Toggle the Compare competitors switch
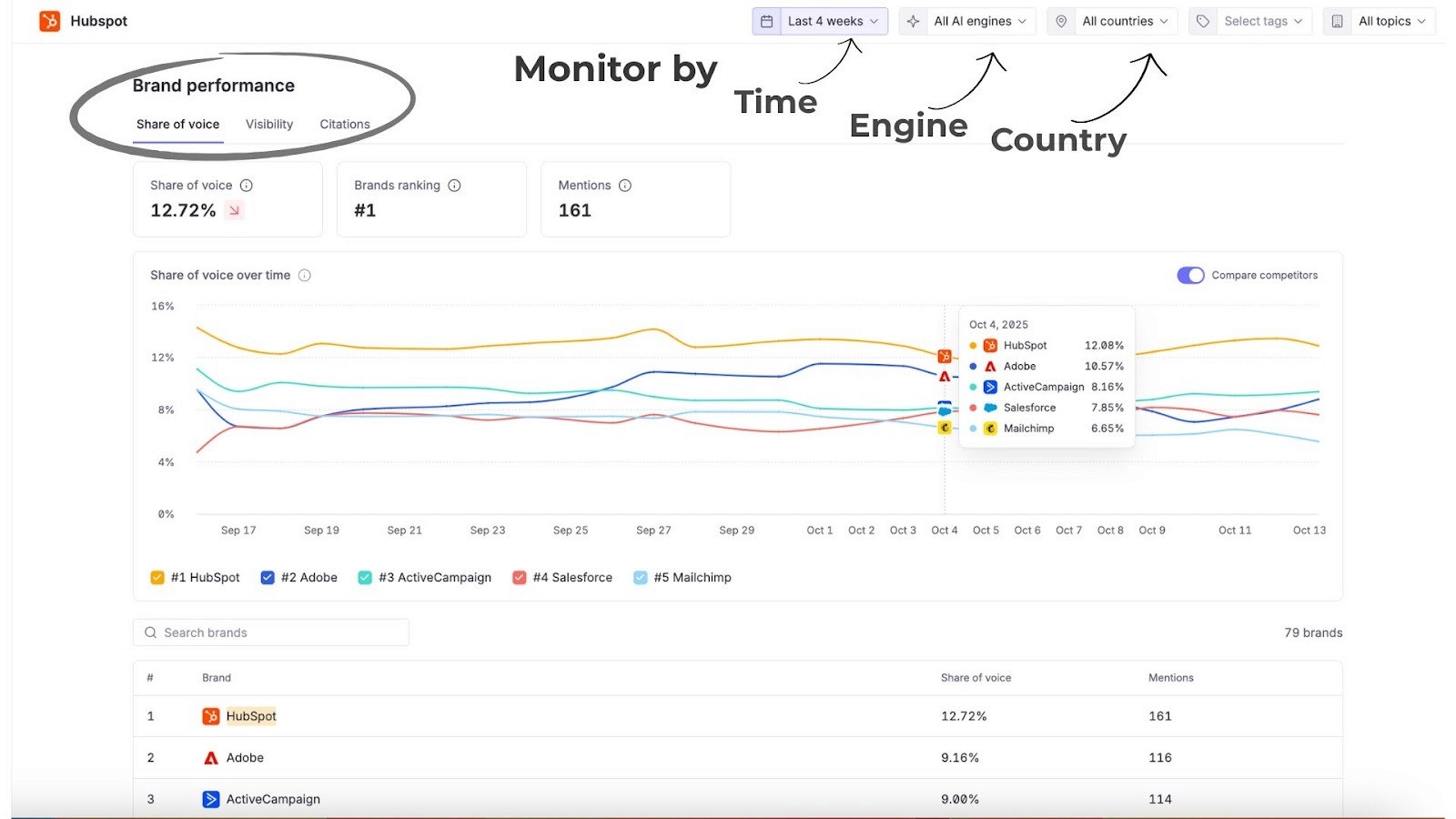The height and width of the screenshot is (819, 1456). click(x=1190, y=275)
